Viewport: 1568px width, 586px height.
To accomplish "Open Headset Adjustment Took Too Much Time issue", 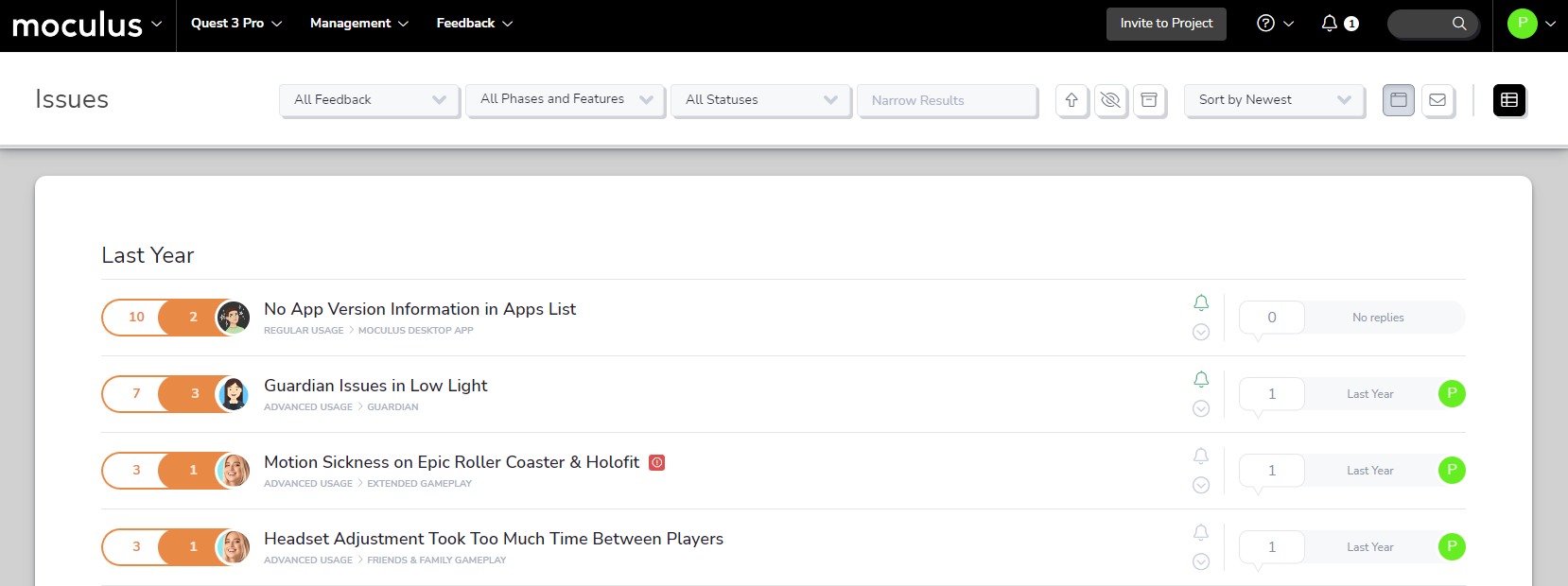I will 493,539.
